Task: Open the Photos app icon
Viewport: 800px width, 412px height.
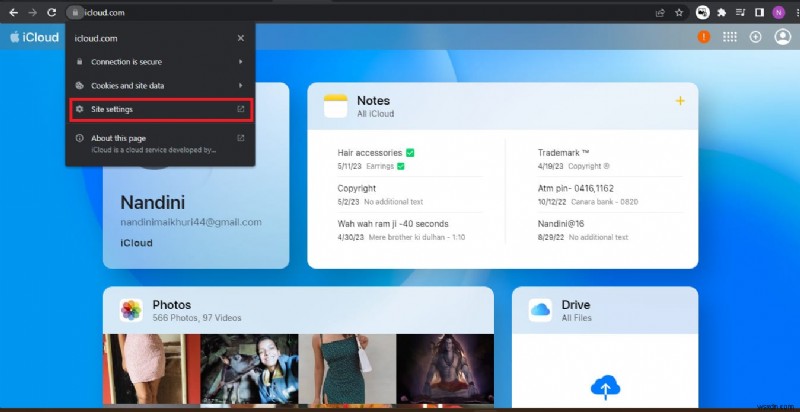Action: pyautogui.click(x=131, y=310)
